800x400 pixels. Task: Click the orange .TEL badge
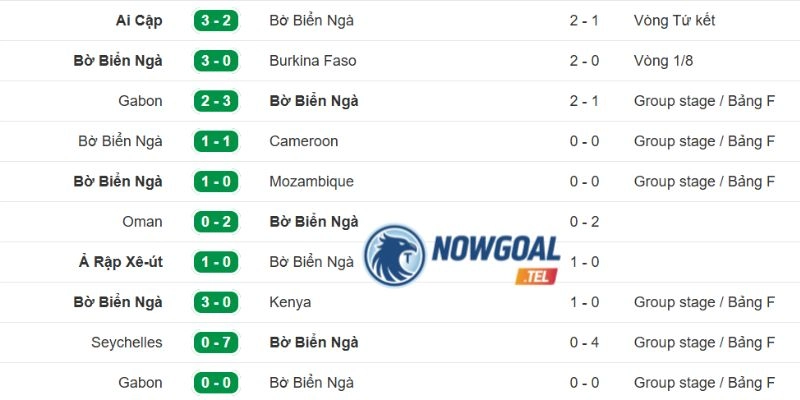(536, 276)
